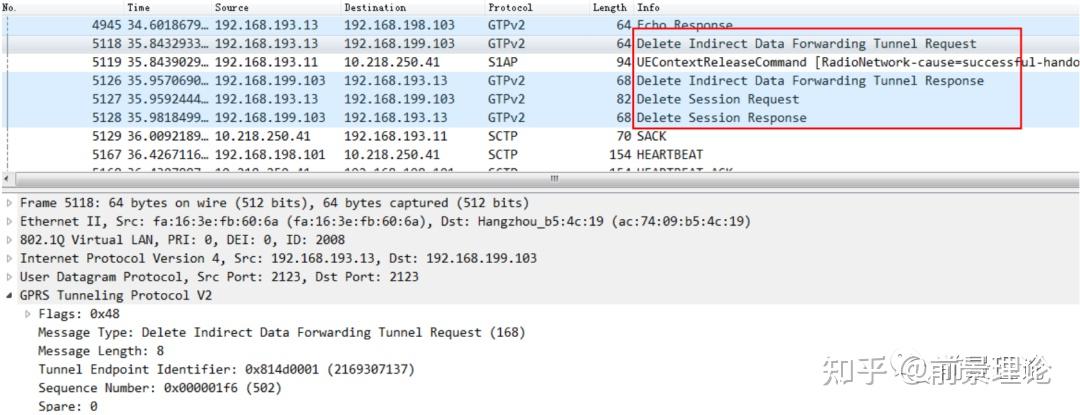Expand the Frame 5118 tree node

(10, 203)
